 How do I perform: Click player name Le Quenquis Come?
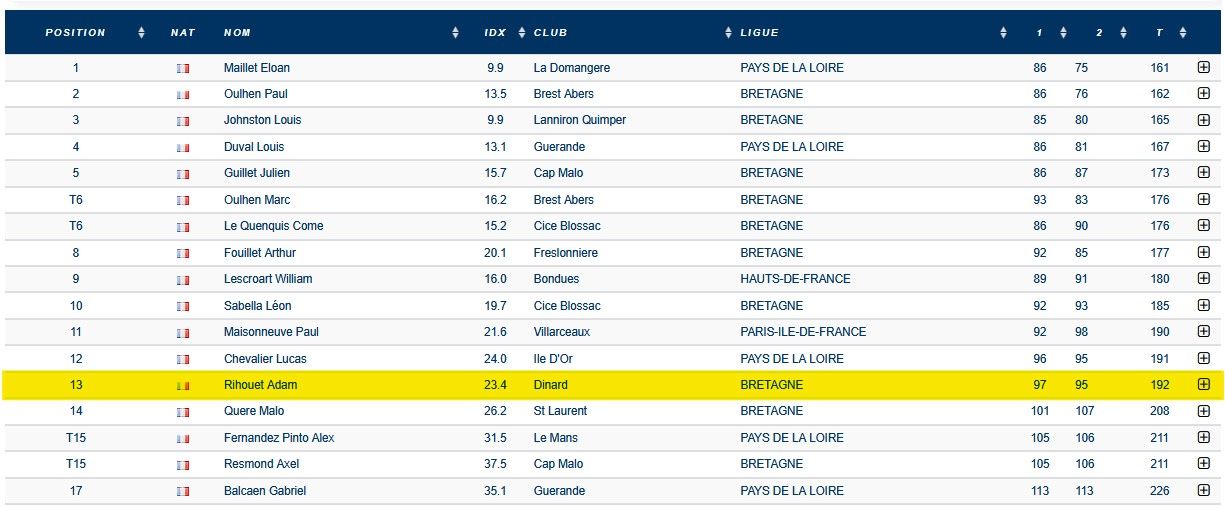(x=274, y=226)
